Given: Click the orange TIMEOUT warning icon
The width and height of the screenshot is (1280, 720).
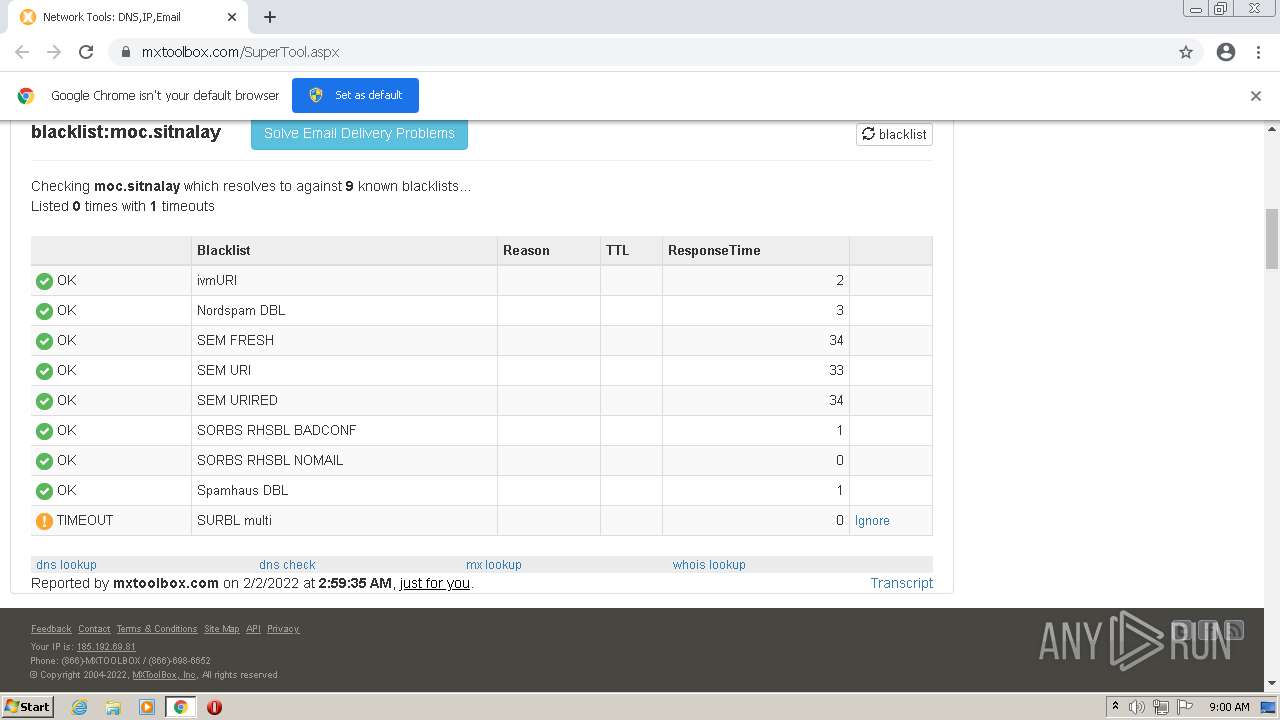Looking at the screenshot, I should click(44, 521).
